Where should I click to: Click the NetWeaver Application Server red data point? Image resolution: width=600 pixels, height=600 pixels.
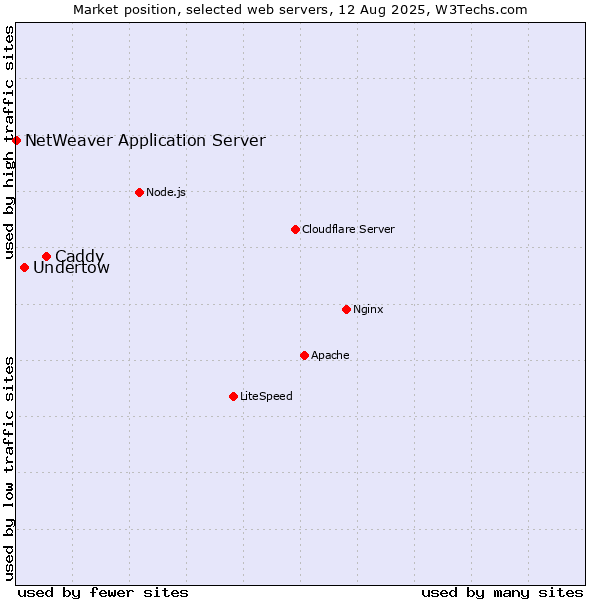click(16, 141)
